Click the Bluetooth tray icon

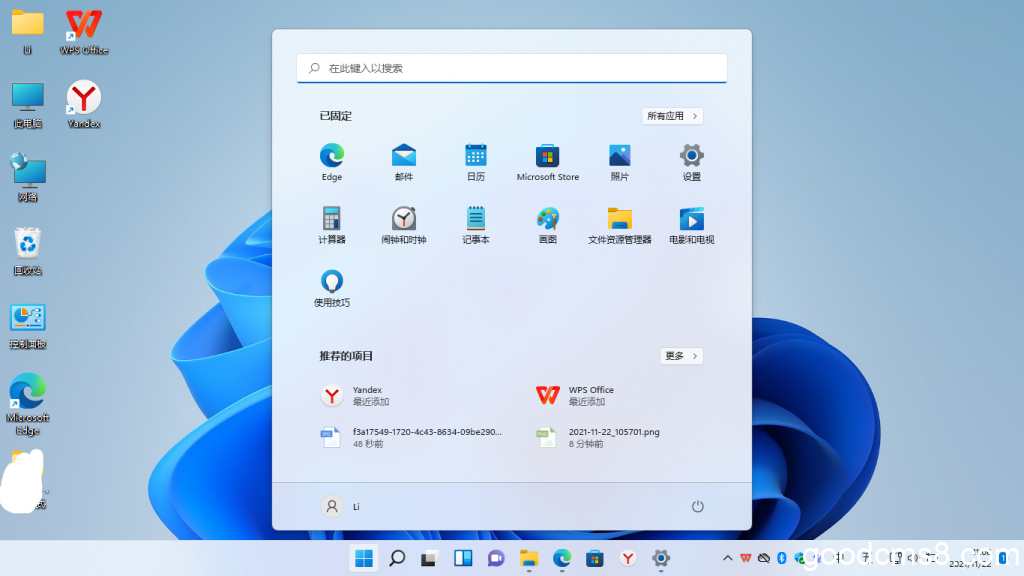(782, 558)
